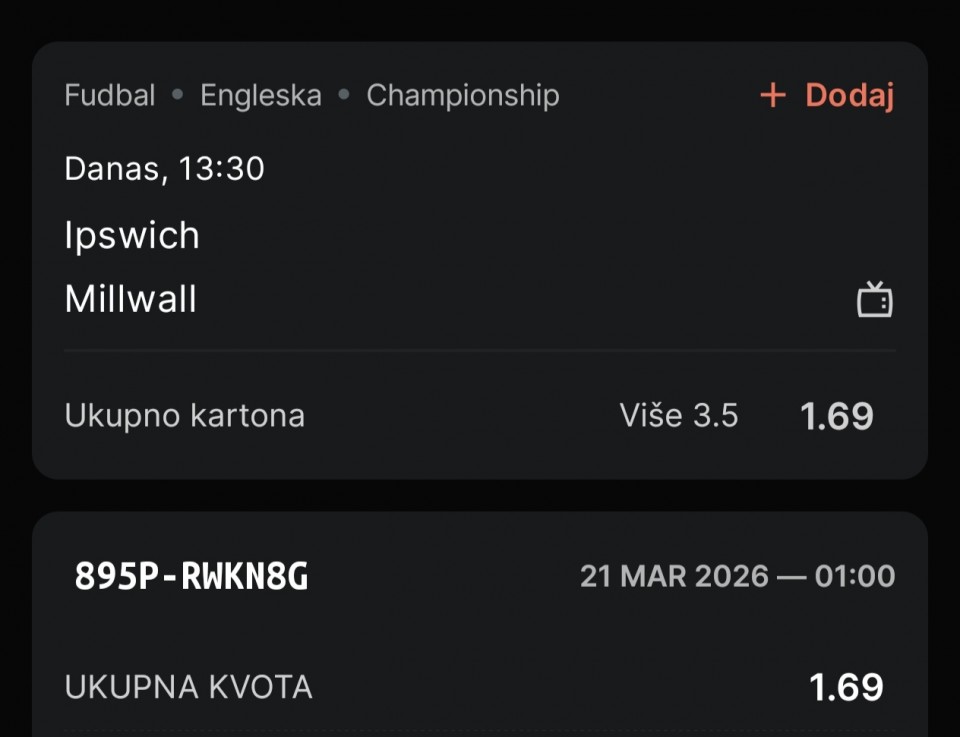Click the UKUPNA KVOTA label

click(188, 687)
